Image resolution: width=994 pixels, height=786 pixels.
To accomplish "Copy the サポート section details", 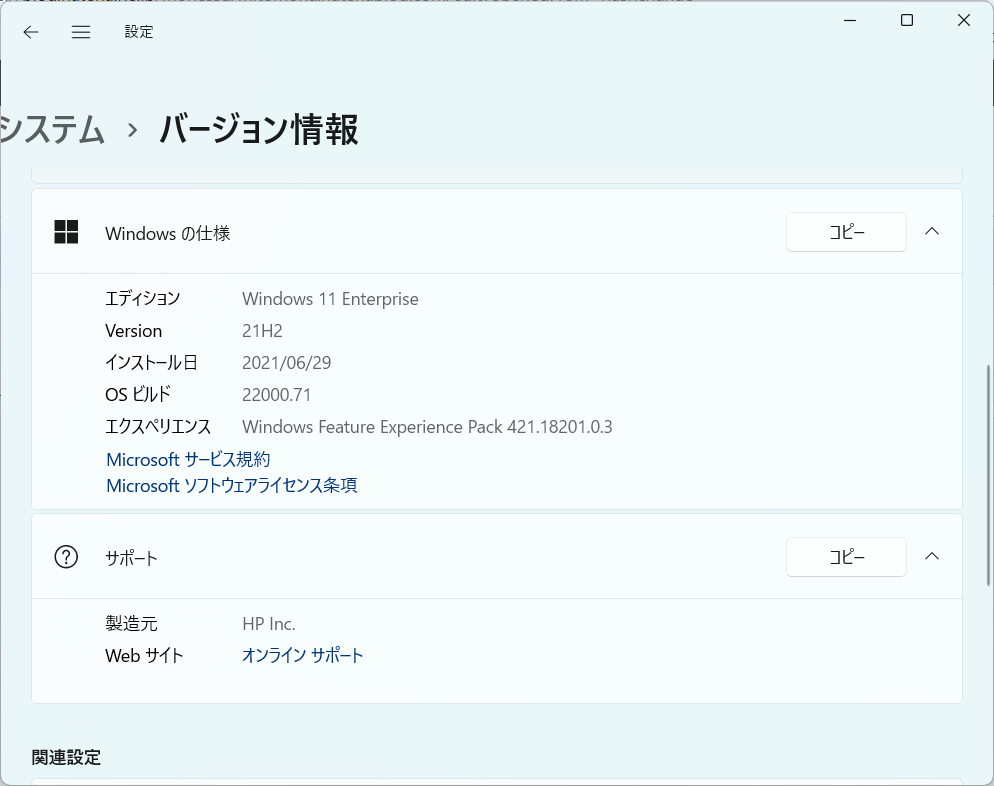I will pyautogui.click(x=846, y=557).
